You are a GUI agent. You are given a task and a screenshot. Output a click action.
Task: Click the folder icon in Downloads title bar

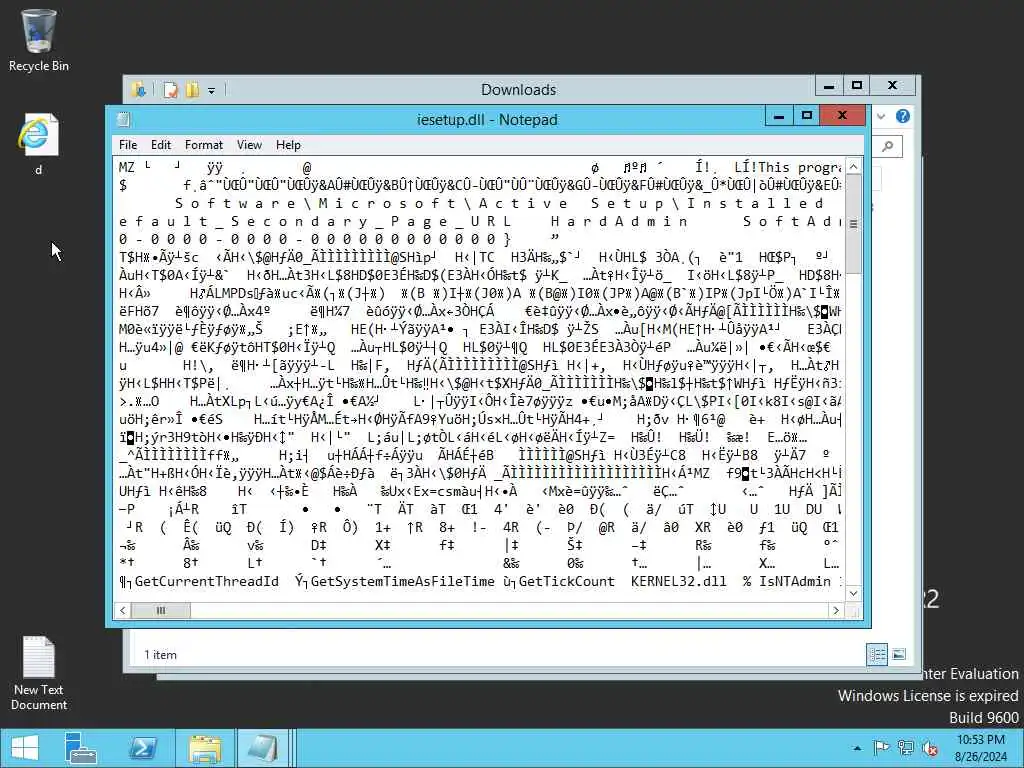coord(138,89)
